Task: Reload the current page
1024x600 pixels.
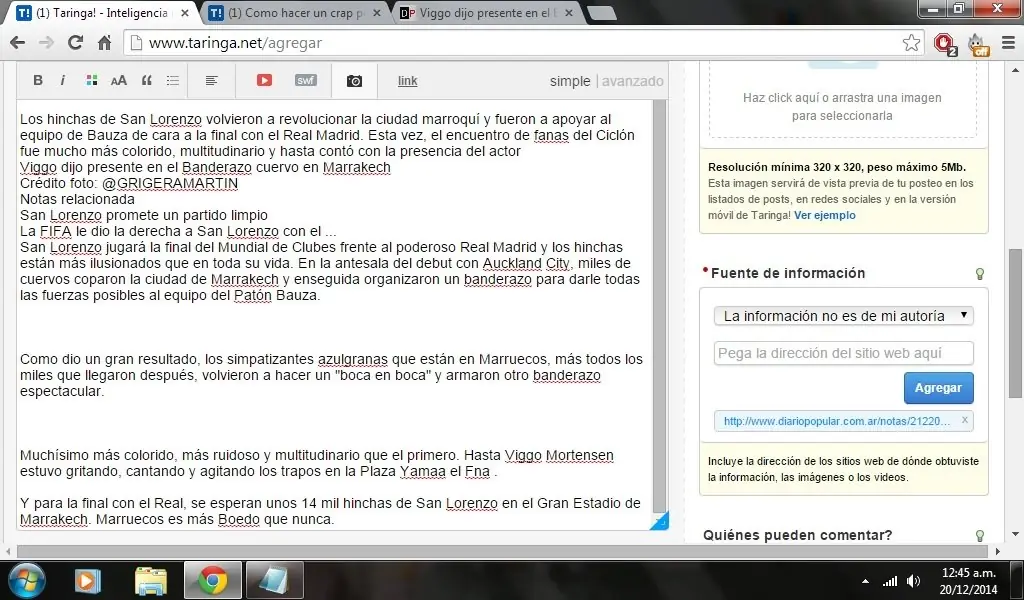Action: click(x=75, y=43)
